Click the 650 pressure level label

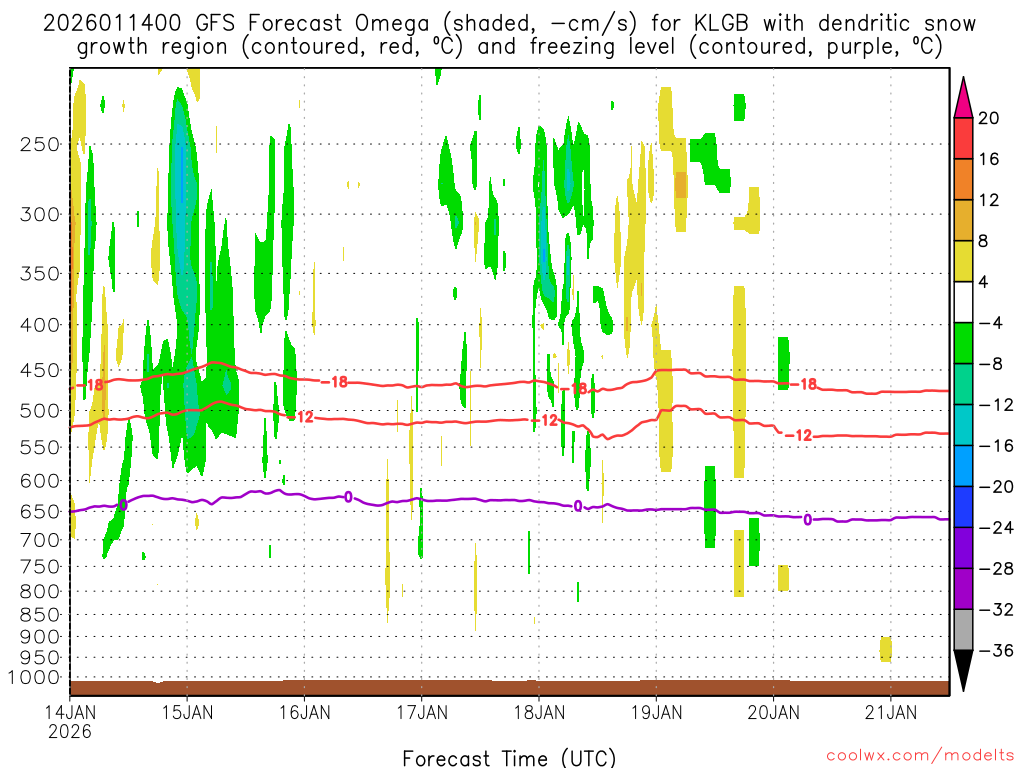tap(40, 511)
